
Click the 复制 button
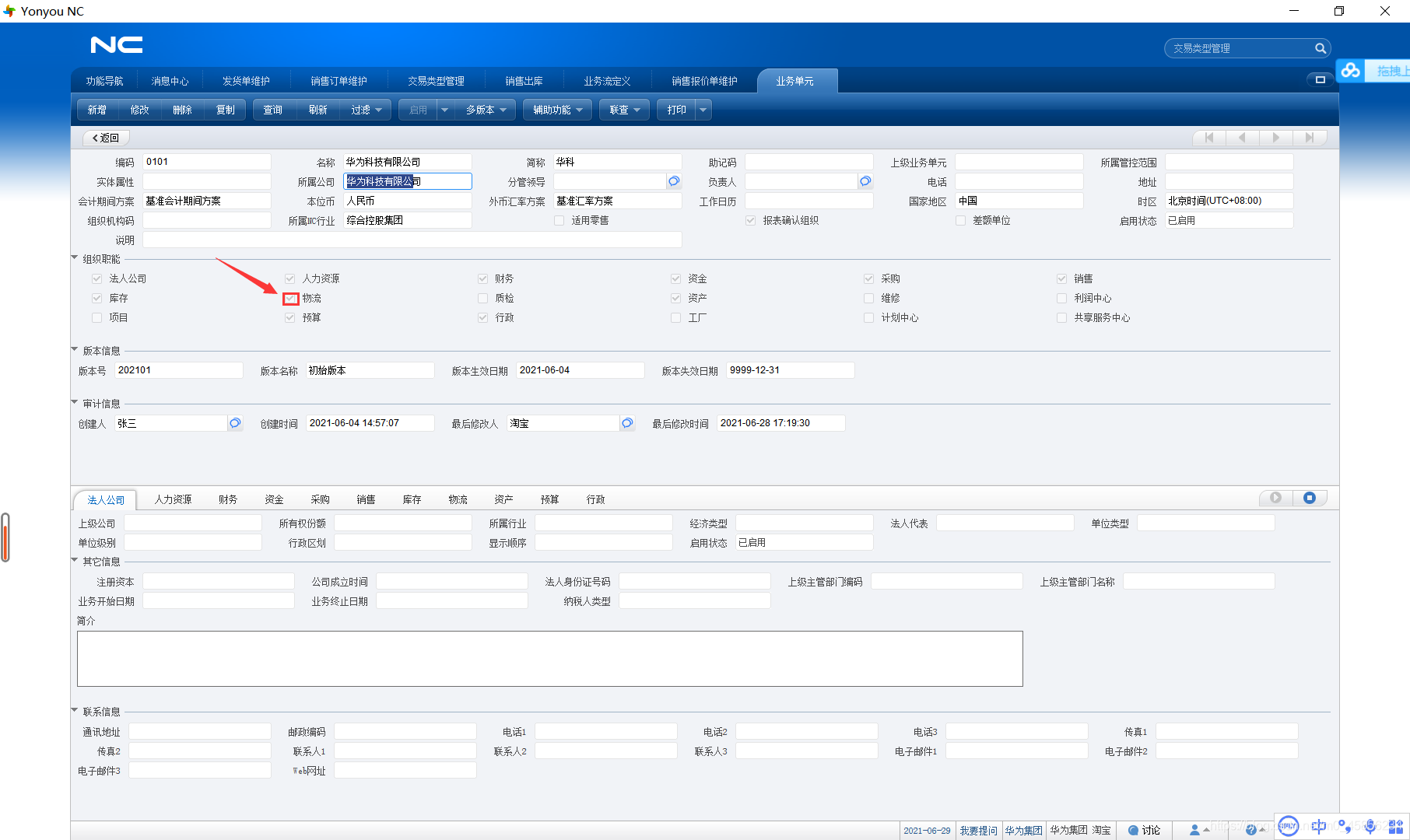(226, 110)
